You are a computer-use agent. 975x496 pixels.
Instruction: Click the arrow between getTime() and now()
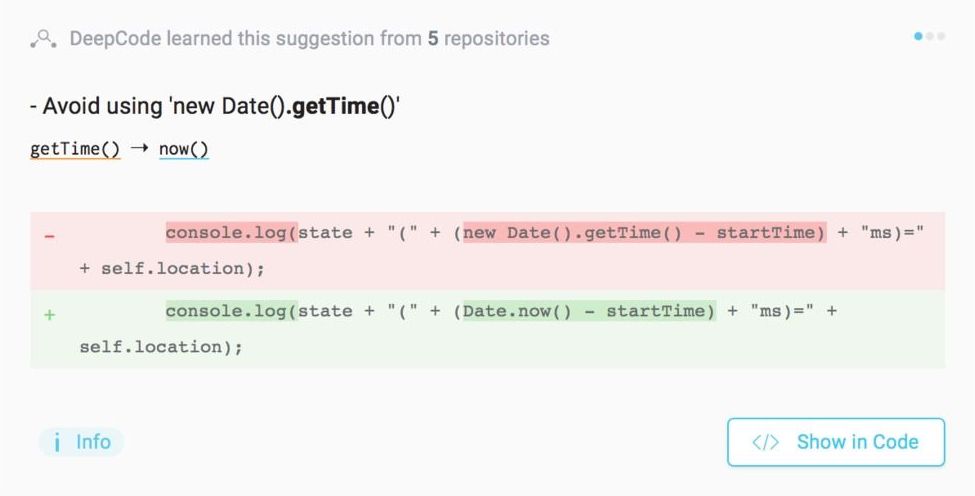(139, 150)
